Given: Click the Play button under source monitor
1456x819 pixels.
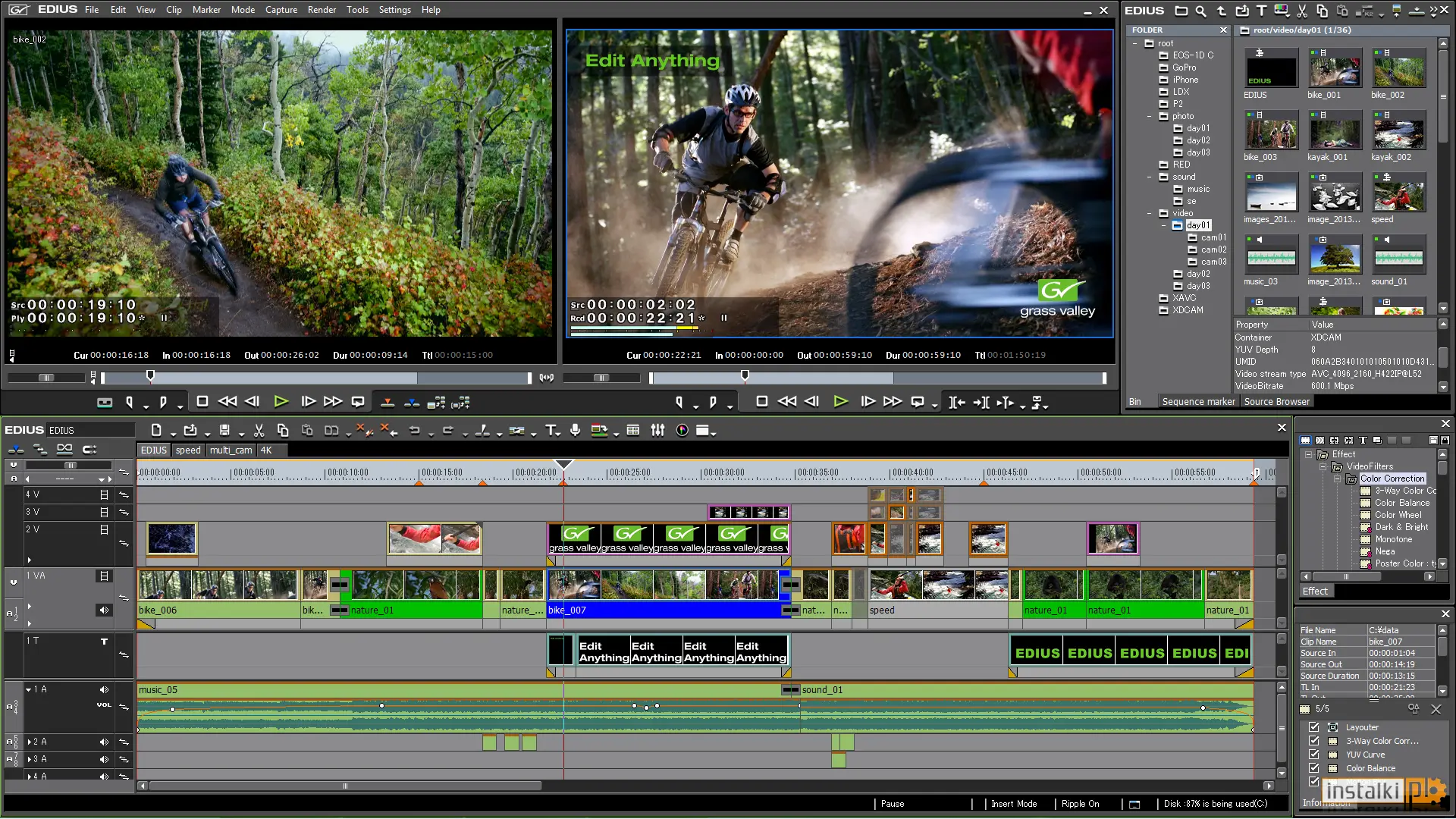Looking at the screenshot, I should tap(281, 402).
